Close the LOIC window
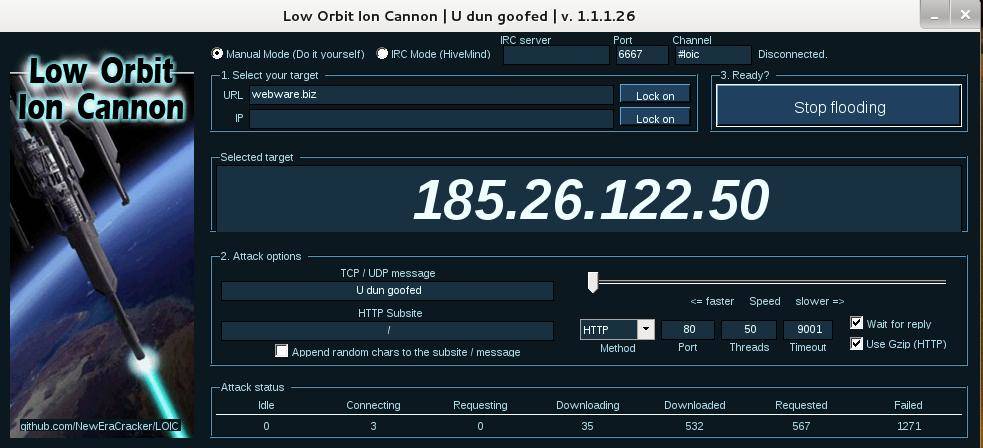Viewport: 983px width, 448px height. pyautogui.click(x=967, y=14)
